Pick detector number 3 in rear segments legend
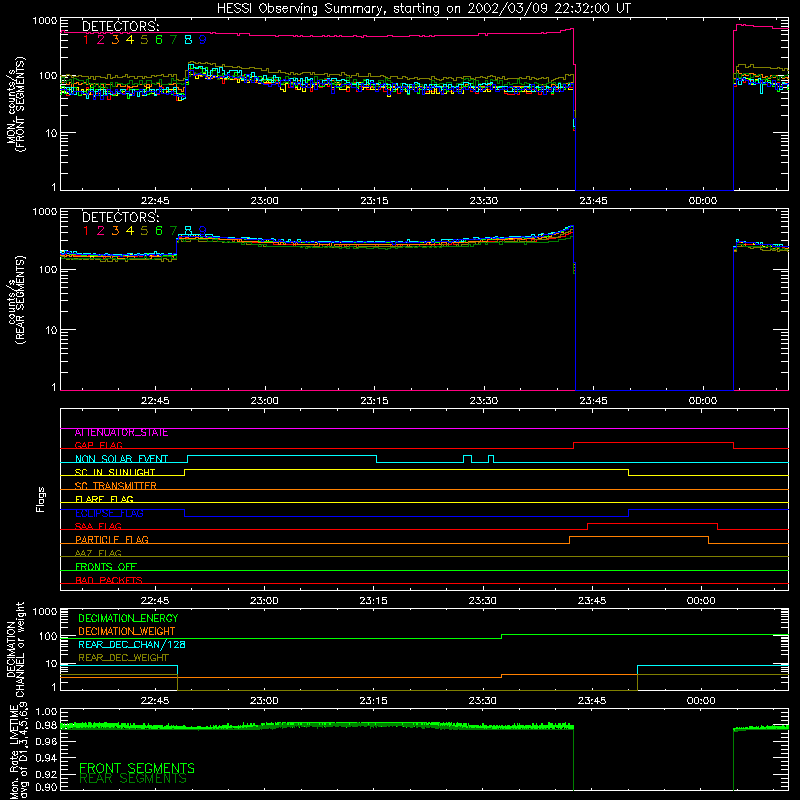 tap(115, 231)
